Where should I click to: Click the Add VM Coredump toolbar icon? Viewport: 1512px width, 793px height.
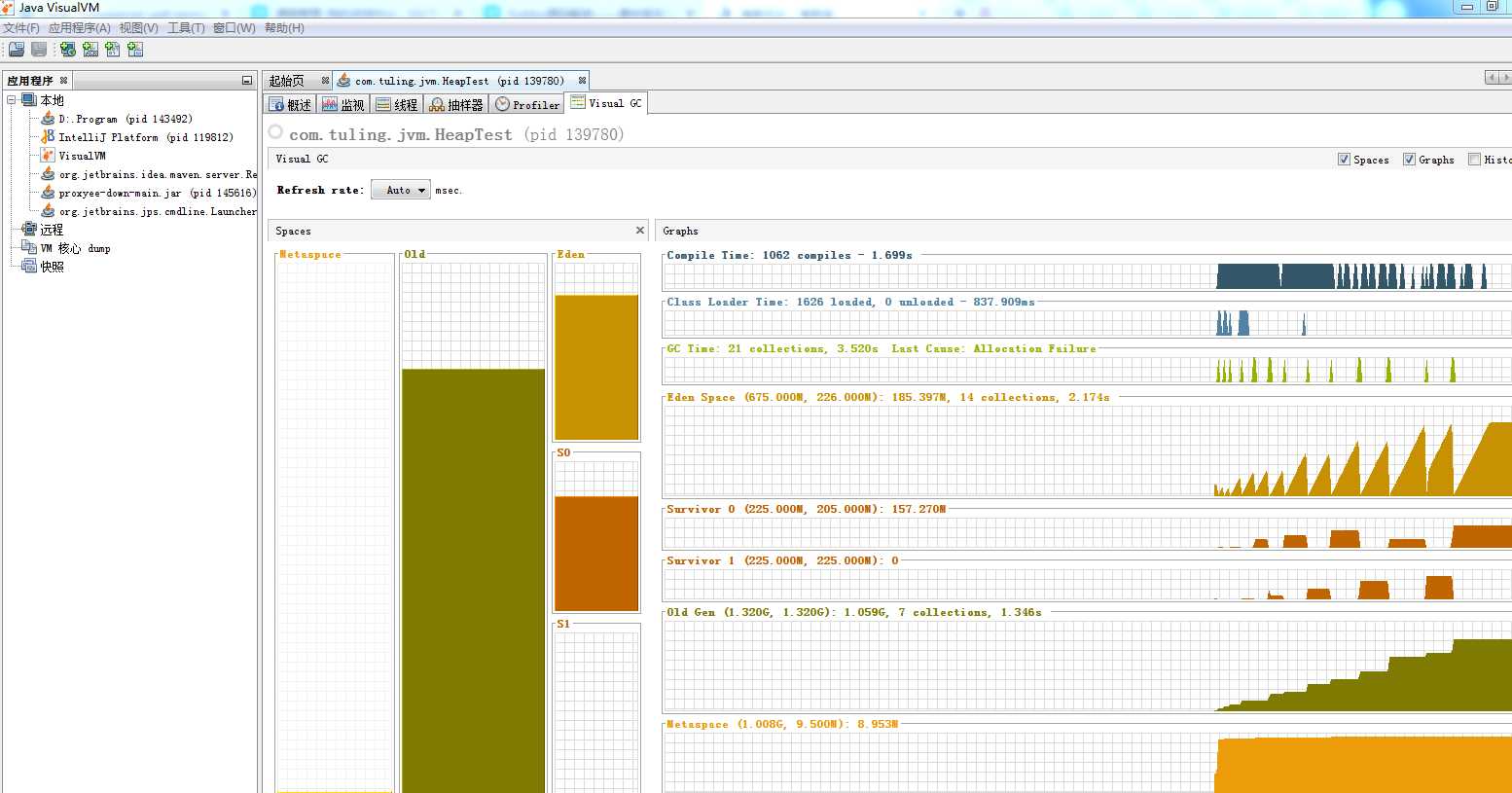[x=113, y=49]
